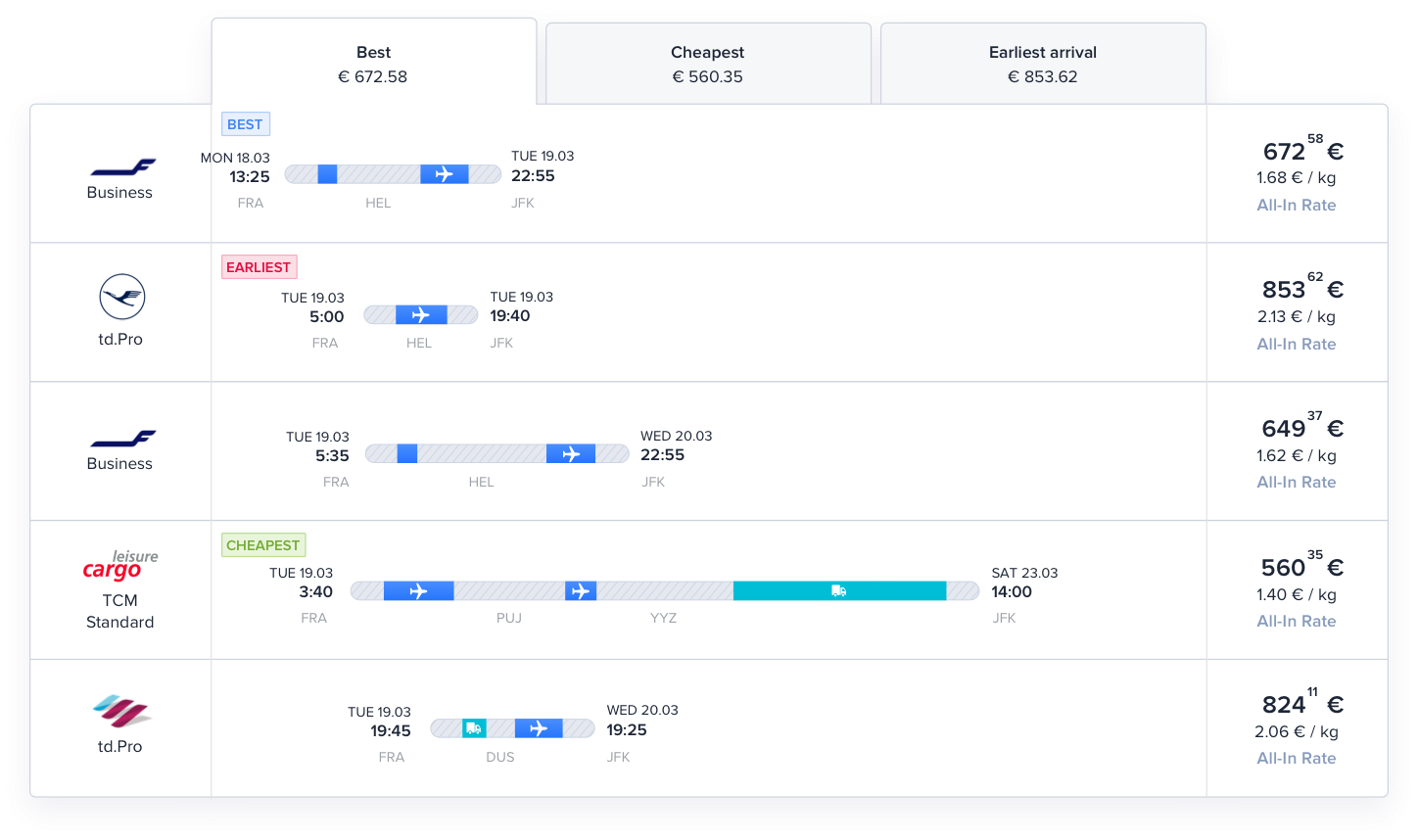Viewport: 1418px width, 840px height.
Task: Click the airplane icon on the BEST flight timeline
Action: [x=445, y=174]
